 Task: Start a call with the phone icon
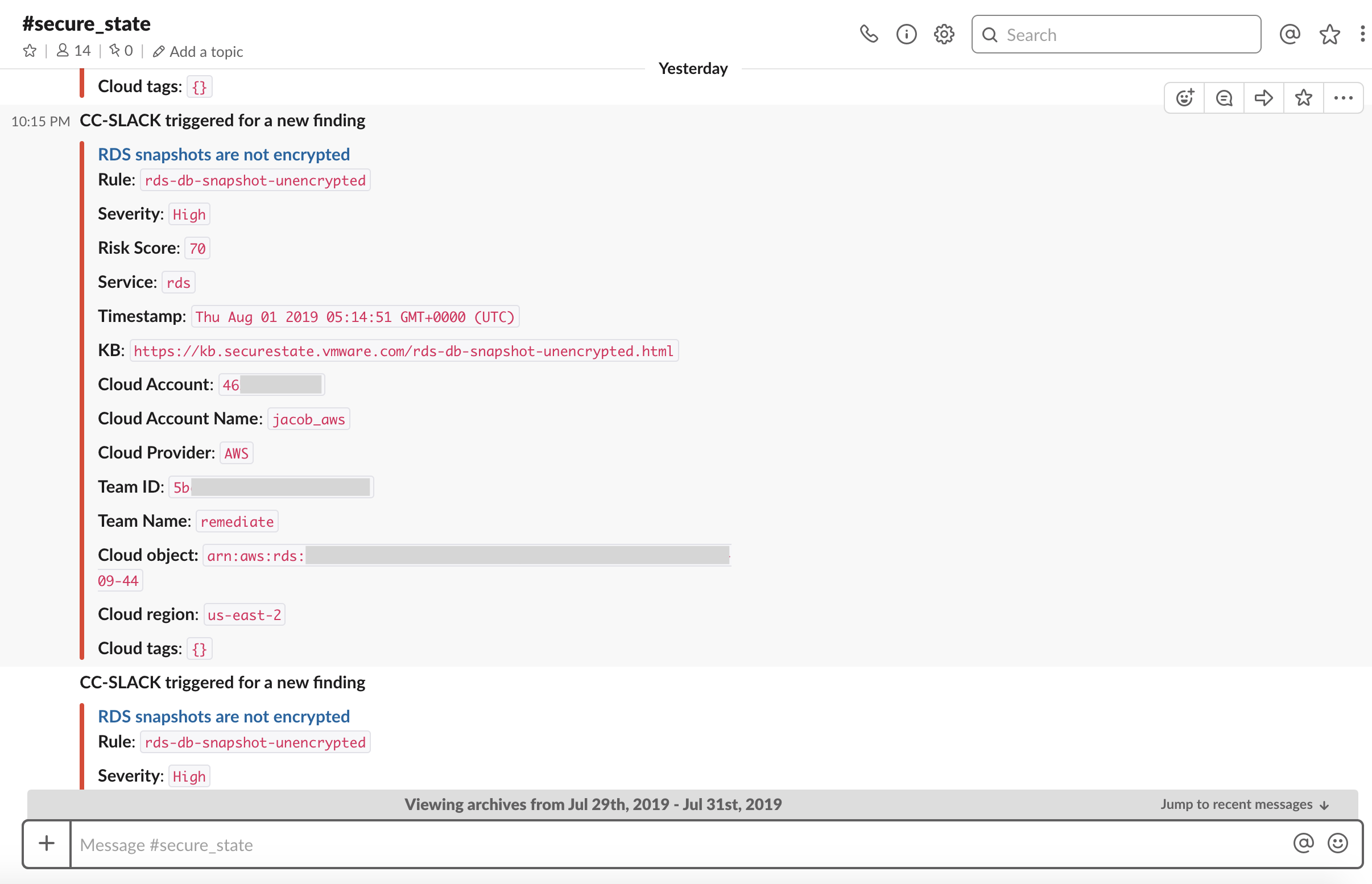(869, 34)
